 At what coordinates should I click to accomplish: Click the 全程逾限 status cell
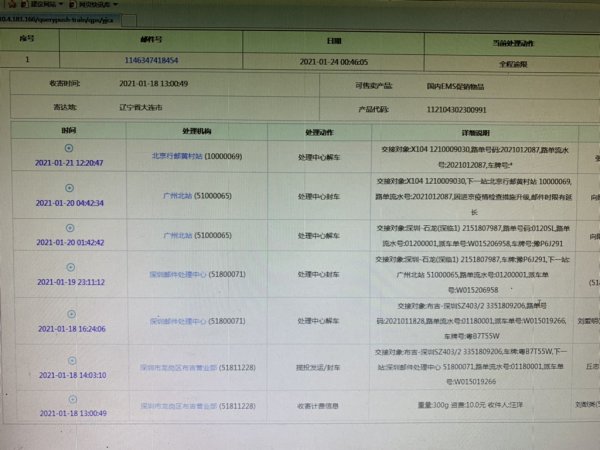513,64
